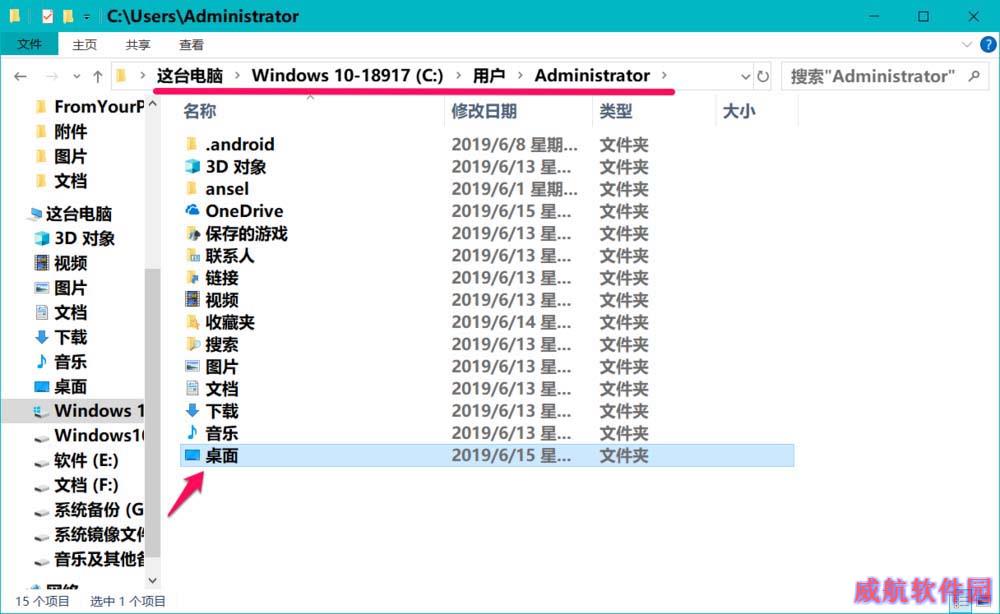Viewport: 1000px width, 614px height.
Task: Select the 桌面 folder icon in file list
Action: pyautogui.click(x=192, y=455)
